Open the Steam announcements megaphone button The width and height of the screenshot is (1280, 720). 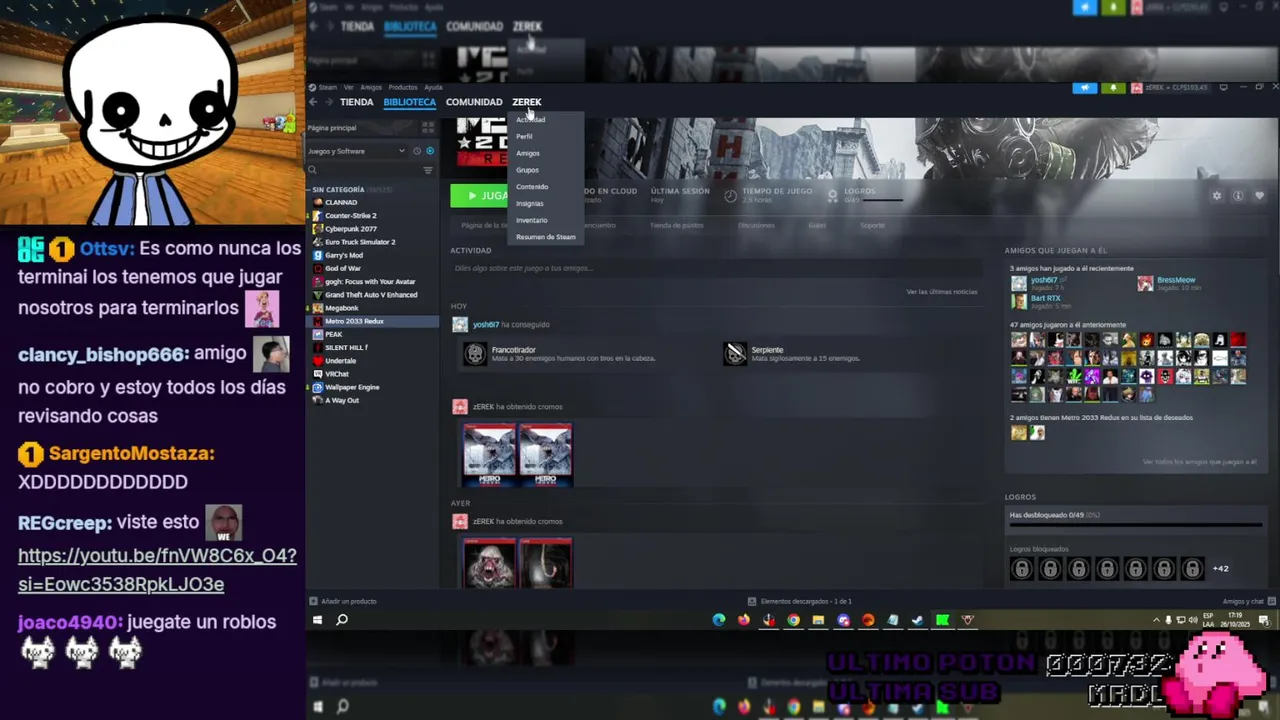[1085, 88]
